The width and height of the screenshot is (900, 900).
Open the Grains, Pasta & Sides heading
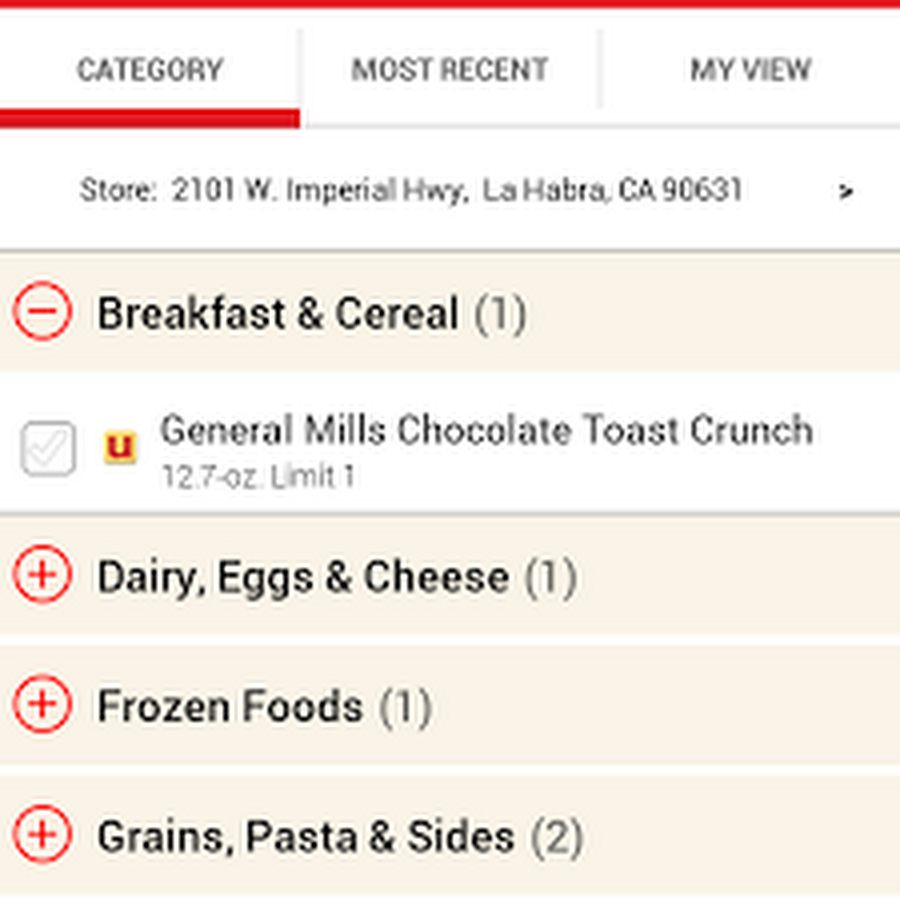click(x=305, y=837)
